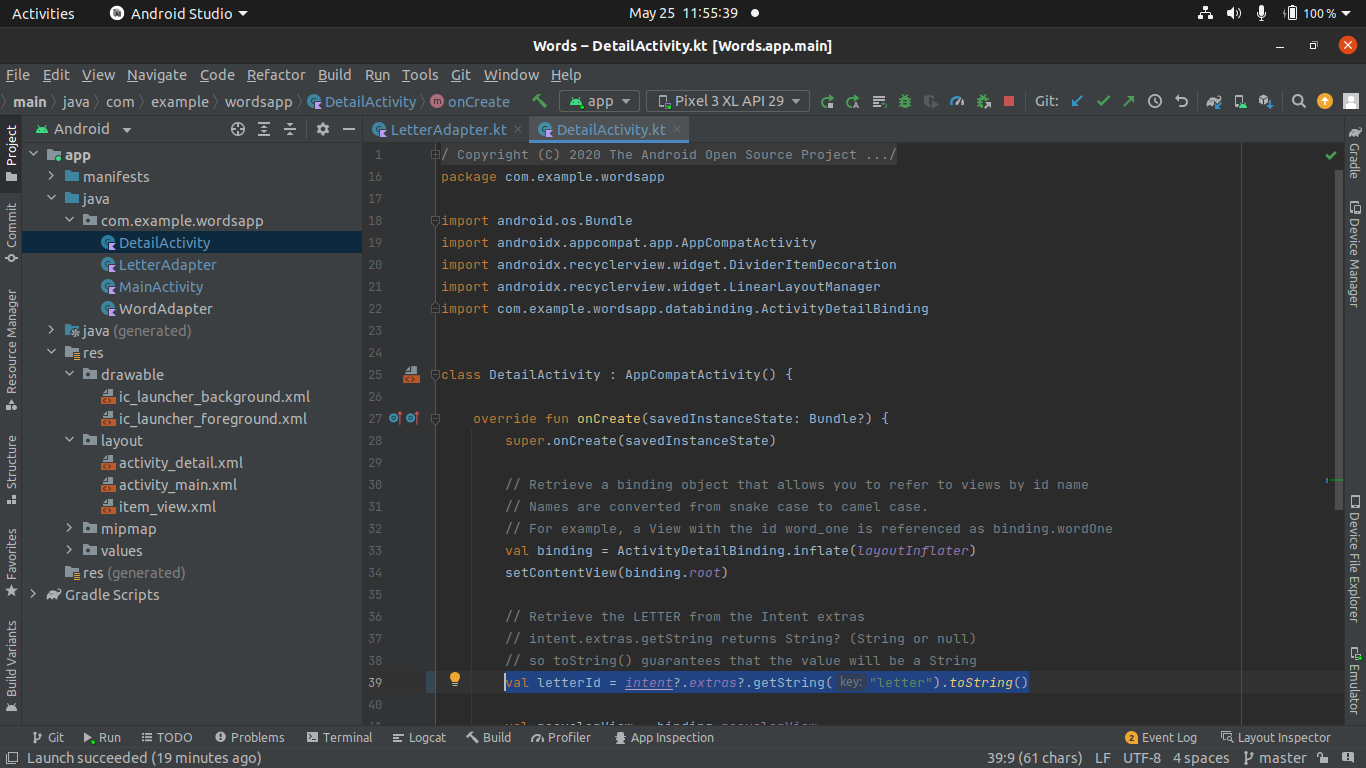The width and height of the screenshot is (1366, 768).
Task: Open Project panel settings gear
Action: point(322,129)
